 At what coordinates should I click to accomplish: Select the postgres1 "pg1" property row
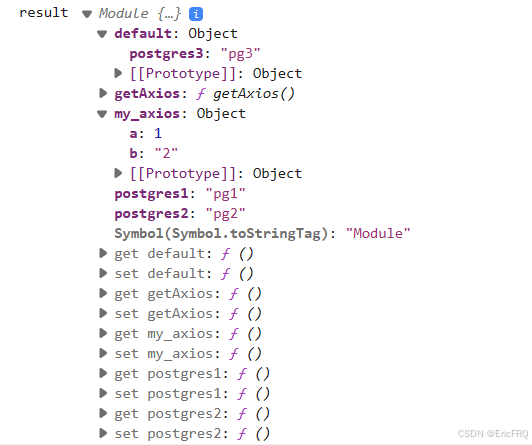(x=180, y=194)
